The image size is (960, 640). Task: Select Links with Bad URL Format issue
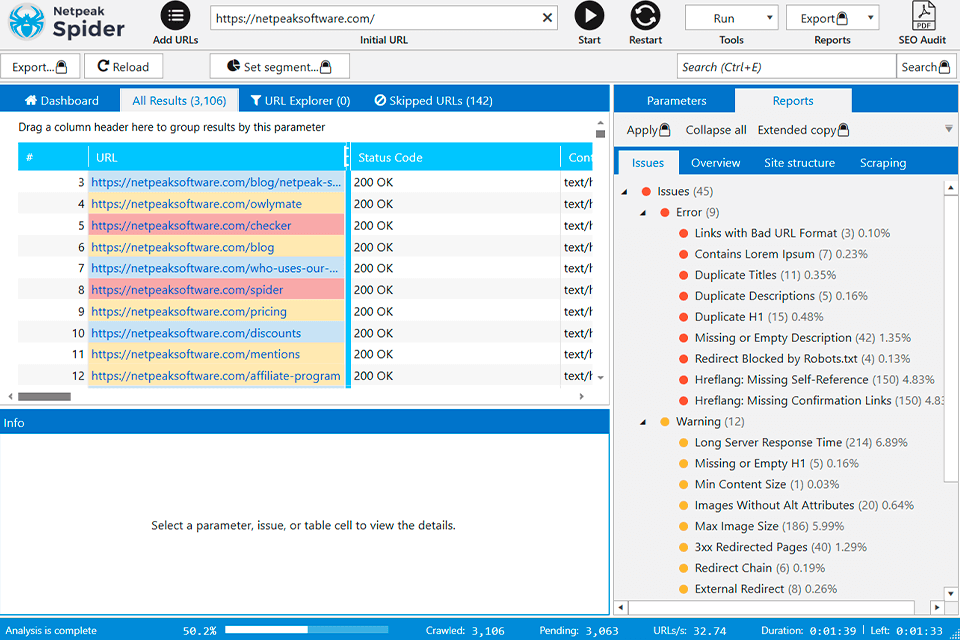[792, 233]
